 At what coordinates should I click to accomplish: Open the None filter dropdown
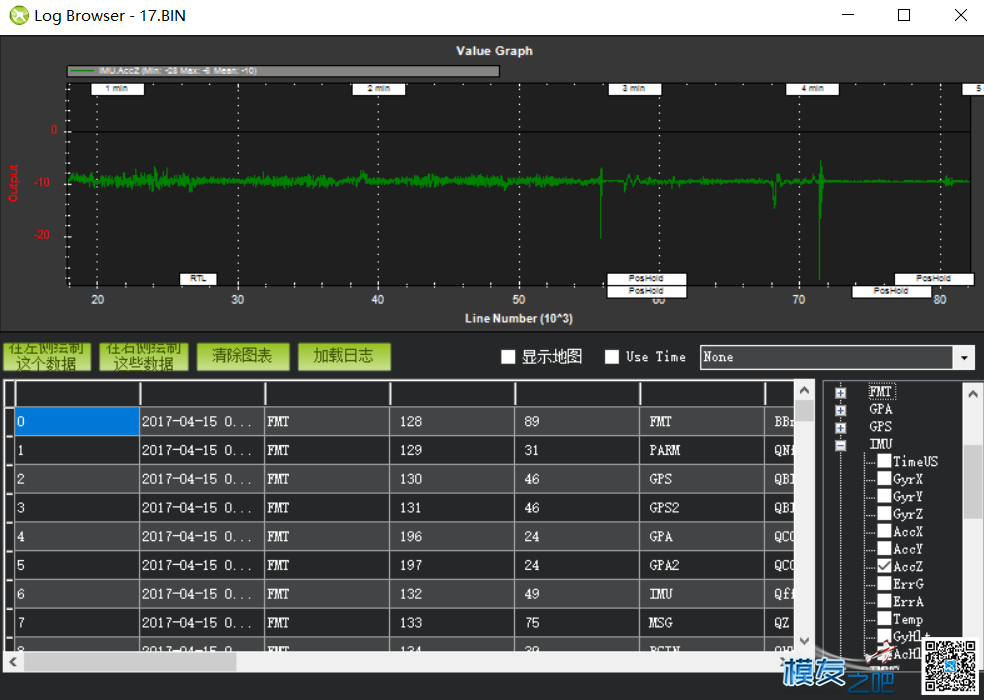click(964, 358)
